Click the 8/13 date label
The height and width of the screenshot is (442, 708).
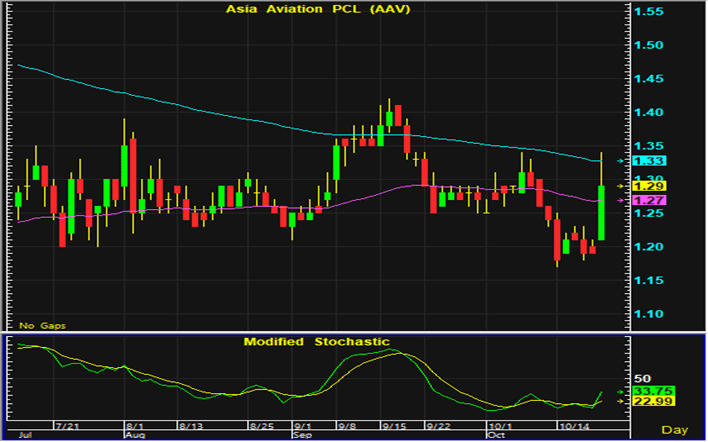pos(191,426)
